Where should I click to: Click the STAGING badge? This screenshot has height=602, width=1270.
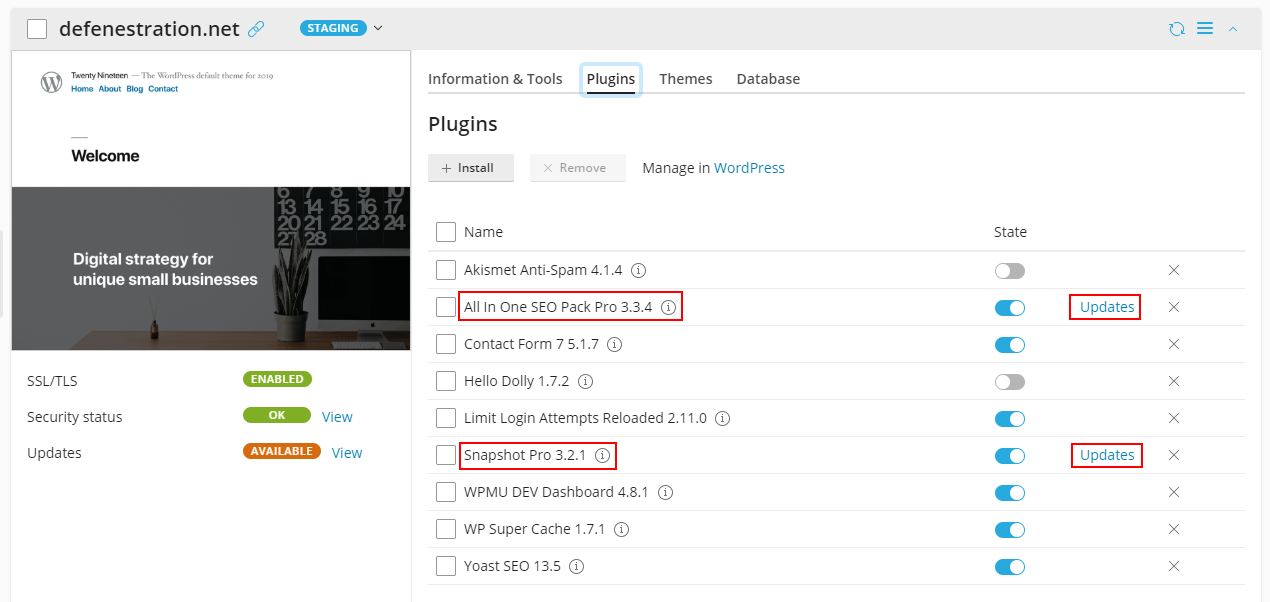pyautogui.click(x=333, y=28)
